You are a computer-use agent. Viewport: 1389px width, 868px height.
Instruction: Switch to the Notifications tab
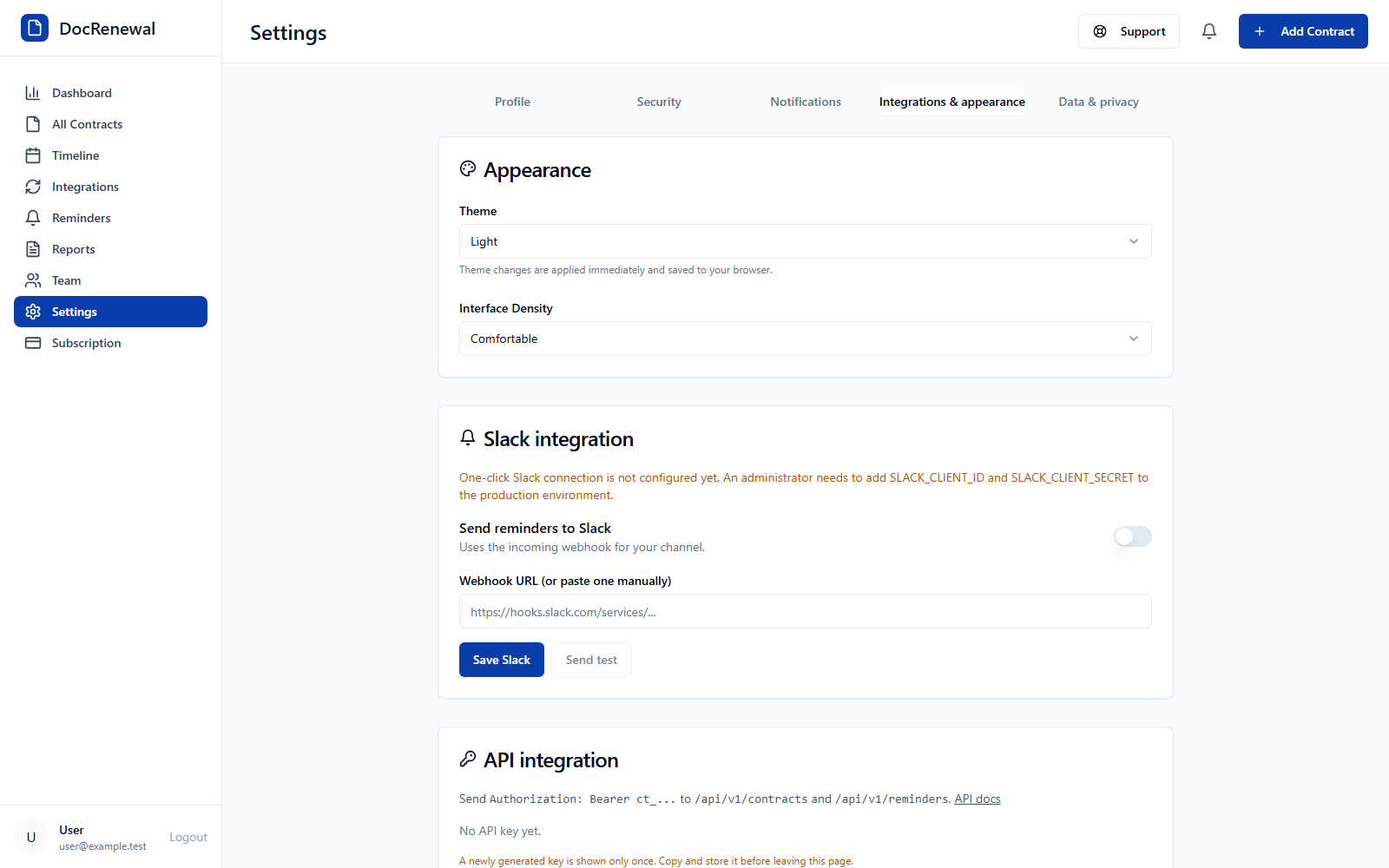806,102
